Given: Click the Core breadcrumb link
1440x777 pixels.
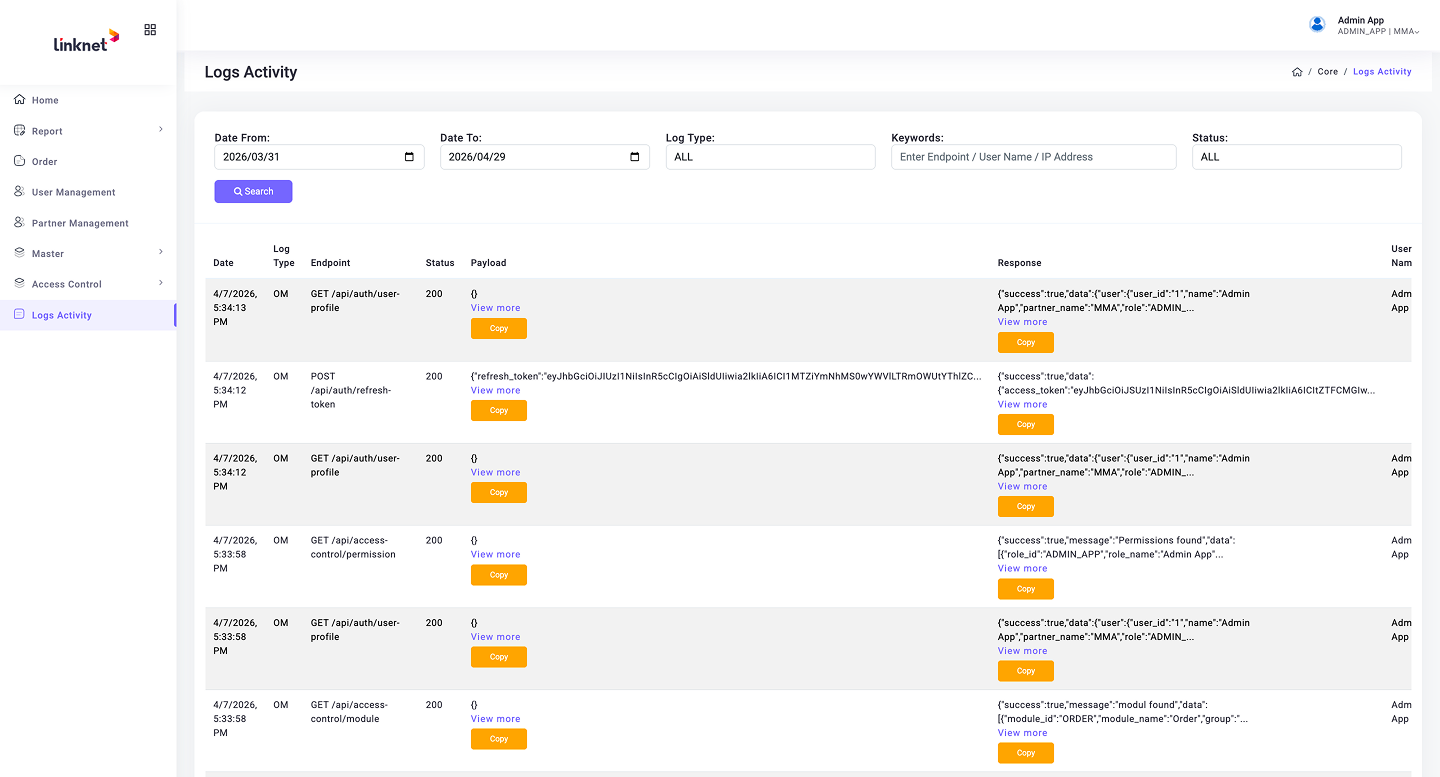Looking at the screenshot, I should pyautogui.click(x=1327, y=72).
